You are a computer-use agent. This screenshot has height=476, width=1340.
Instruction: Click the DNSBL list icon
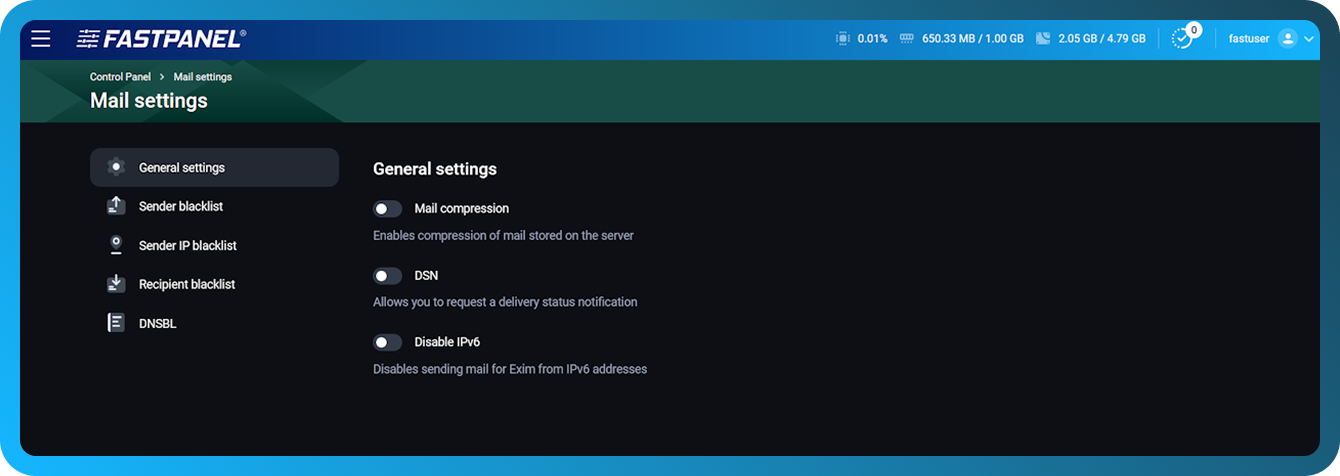(116, 323)
